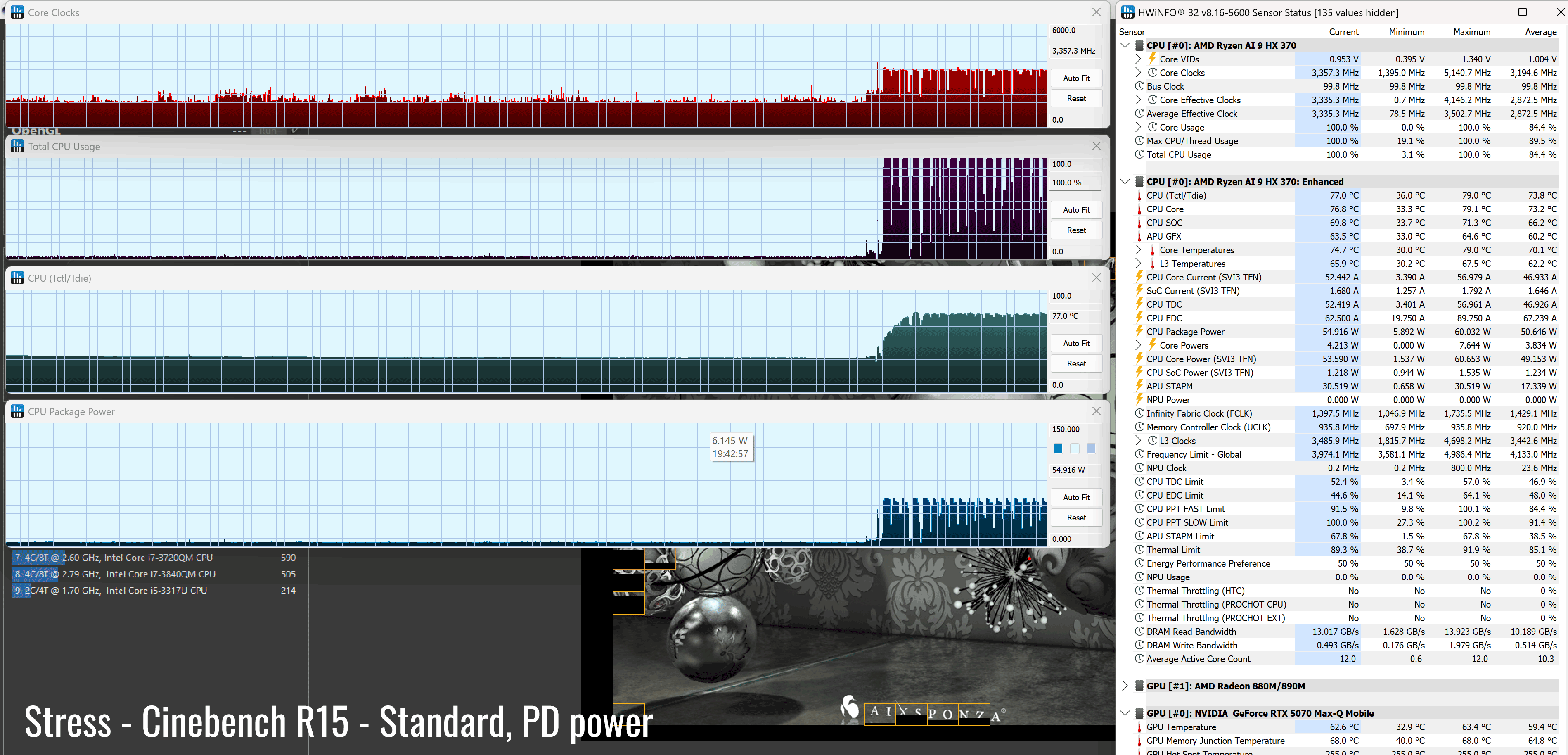Expand the Core Temperatures row

pyautogui.click(x=1138, y=249)
